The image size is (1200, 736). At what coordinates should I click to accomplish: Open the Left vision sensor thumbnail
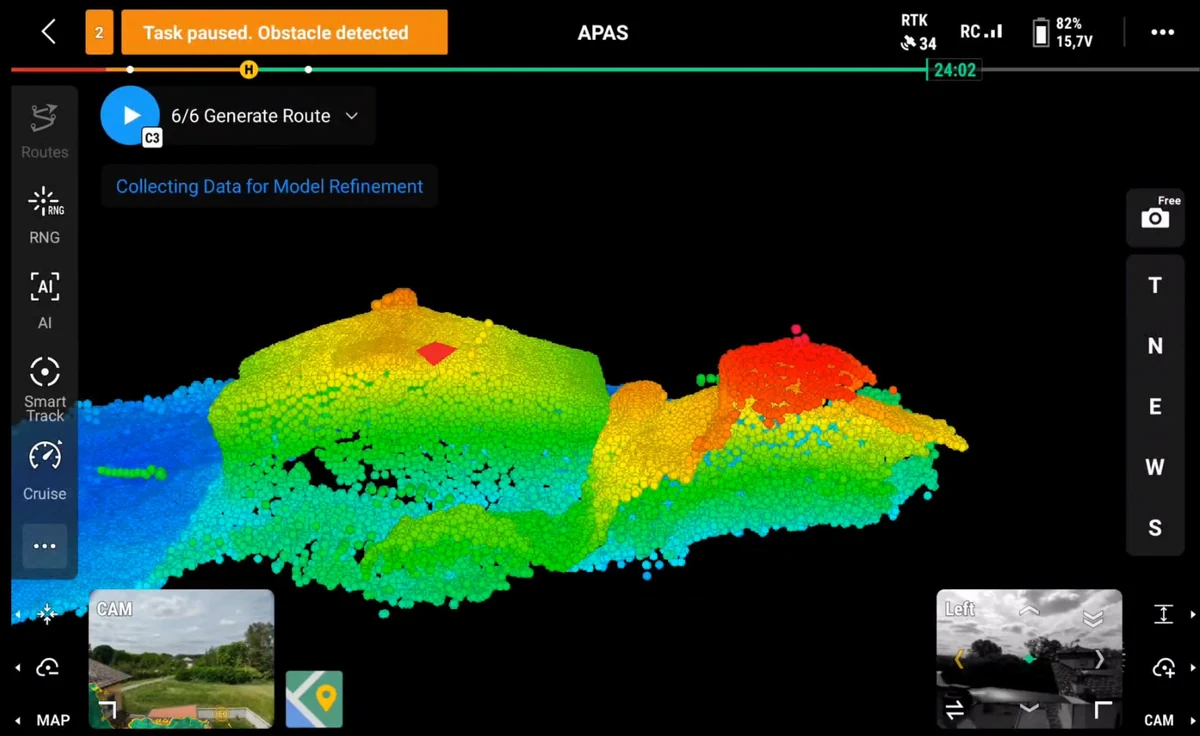(1029, 658)
